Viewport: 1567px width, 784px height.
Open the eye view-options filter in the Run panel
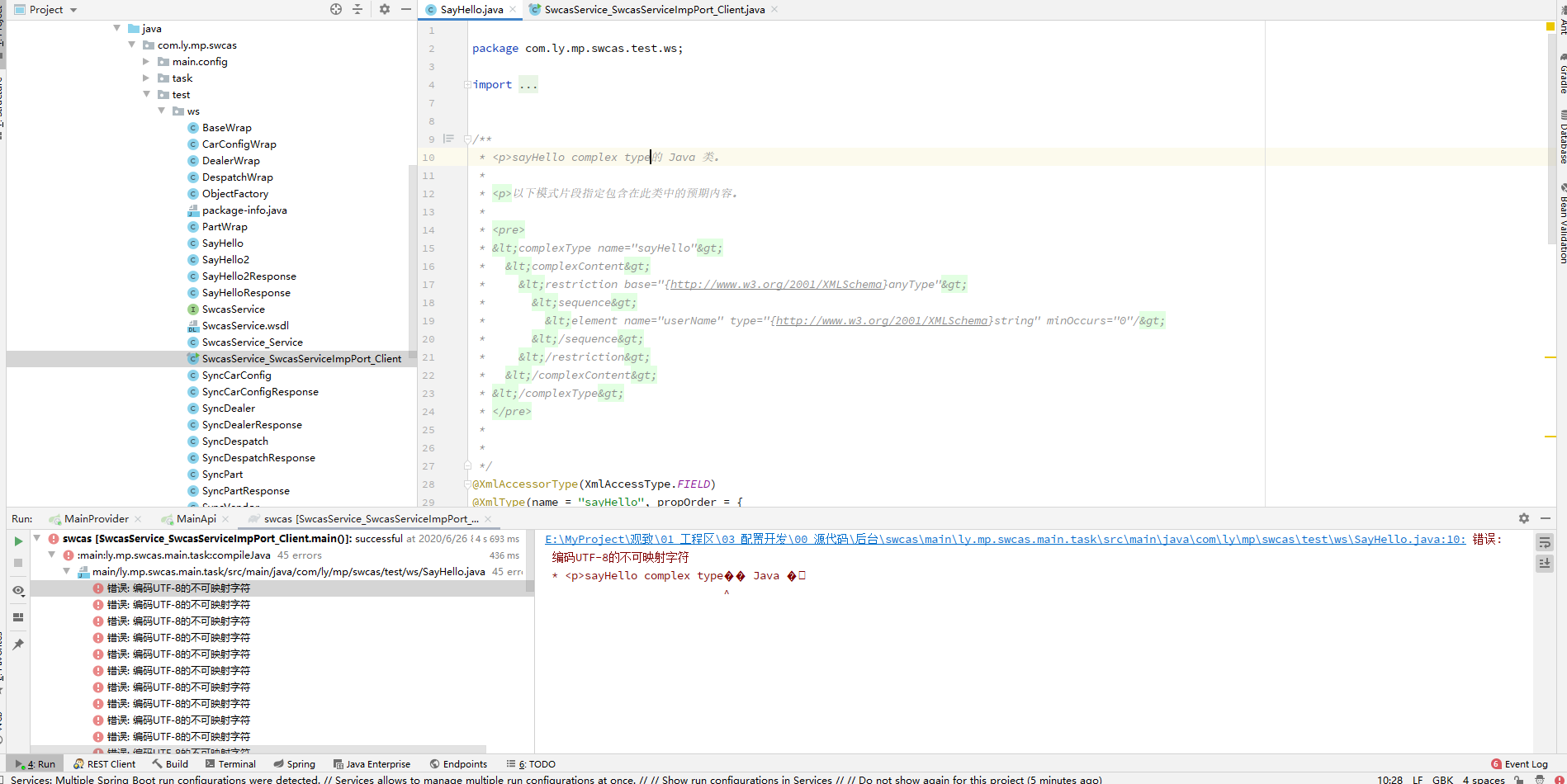click(x=18, y=590)
